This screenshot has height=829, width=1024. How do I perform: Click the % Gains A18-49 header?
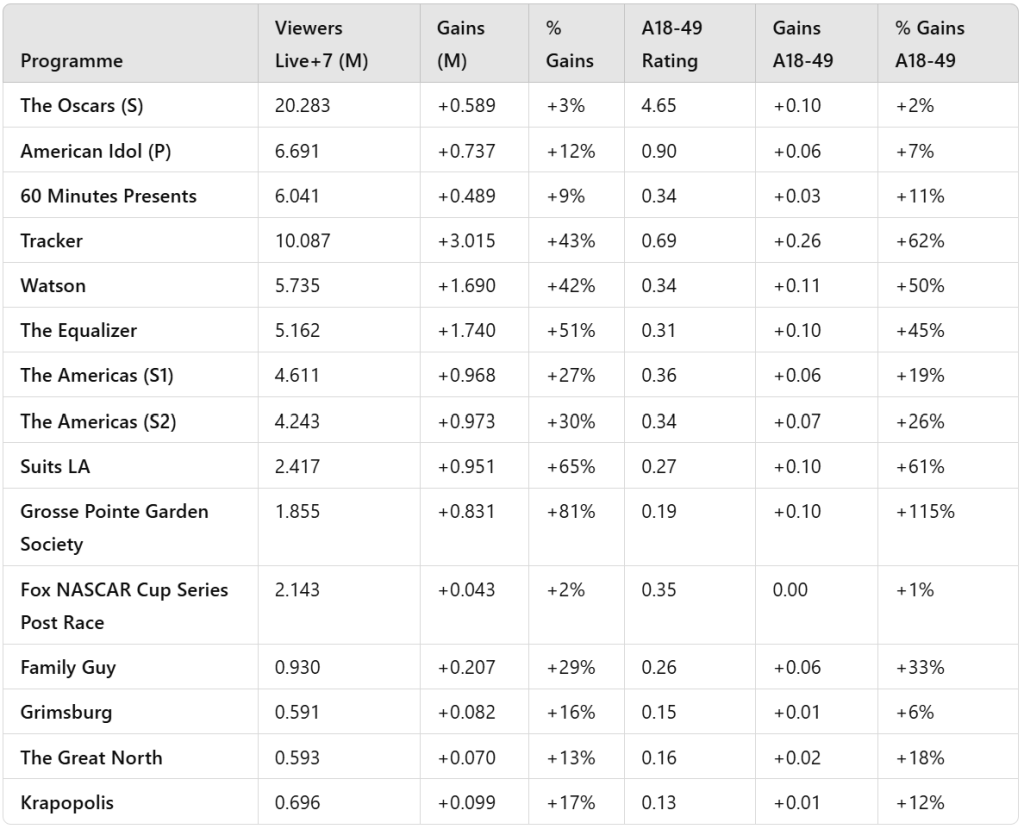[x=925, y=44]
